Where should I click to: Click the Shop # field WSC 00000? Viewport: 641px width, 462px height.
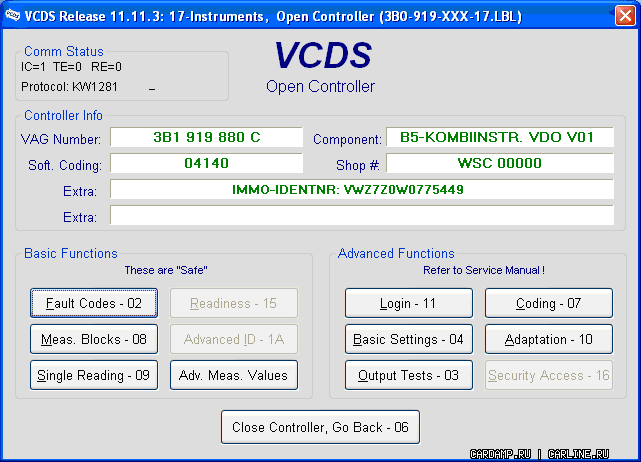(x=500, y=163)
